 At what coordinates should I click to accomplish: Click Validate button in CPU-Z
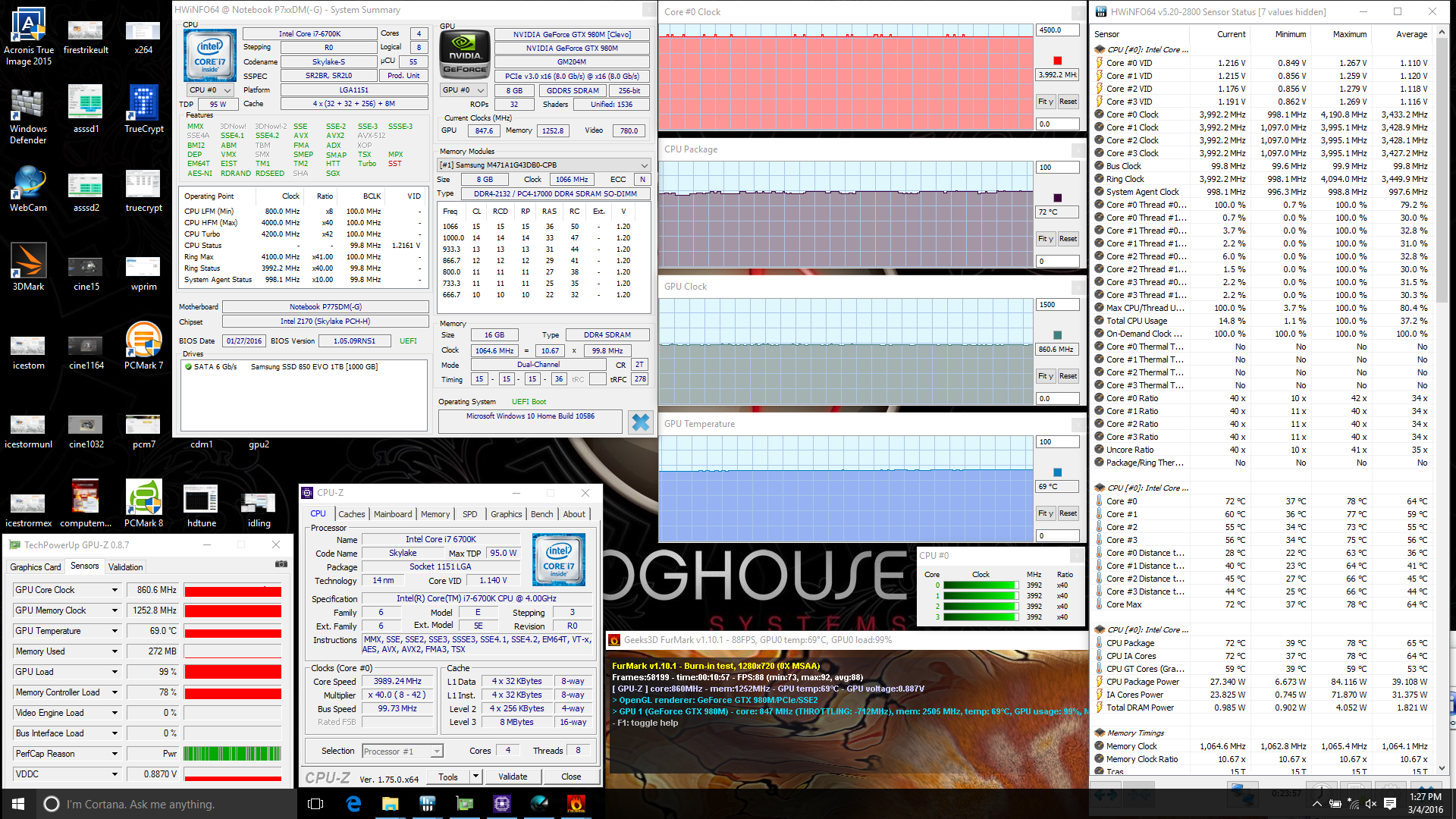(513, 777)
